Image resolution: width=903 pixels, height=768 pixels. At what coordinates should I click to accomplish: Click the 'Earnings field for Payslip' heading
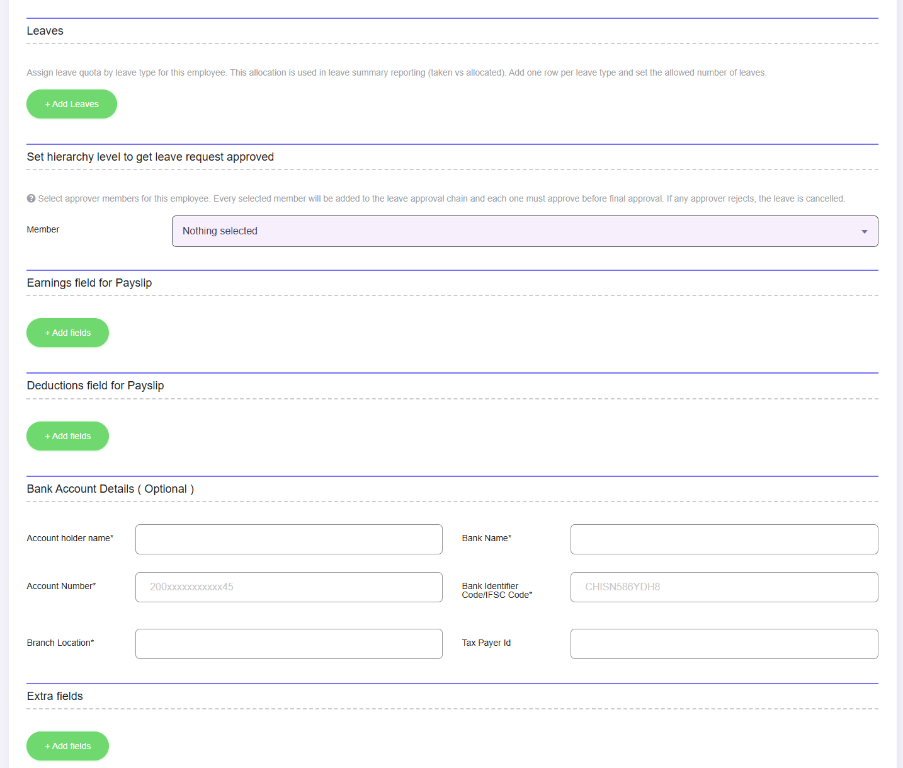click(x=89, y=283)
